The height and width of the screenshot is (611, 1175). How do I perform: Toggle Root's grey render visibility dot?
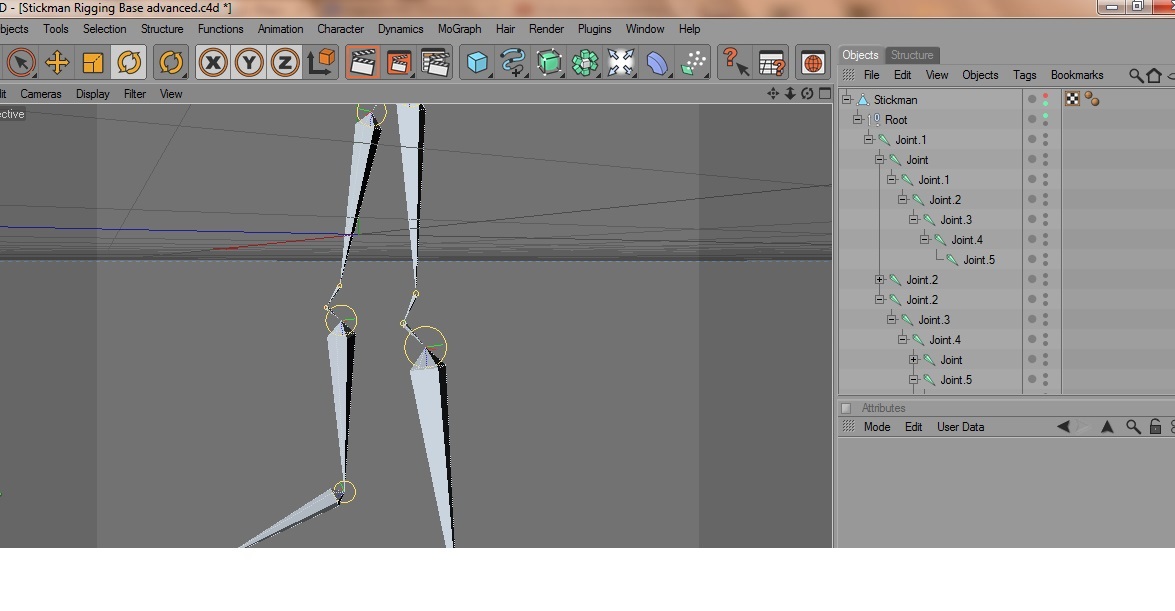1045,123
